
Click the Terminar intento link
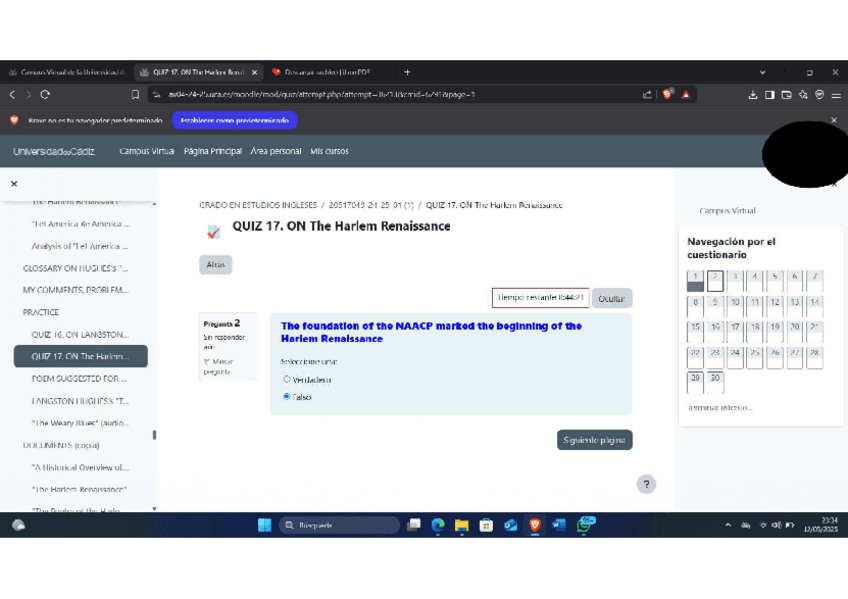720,408
